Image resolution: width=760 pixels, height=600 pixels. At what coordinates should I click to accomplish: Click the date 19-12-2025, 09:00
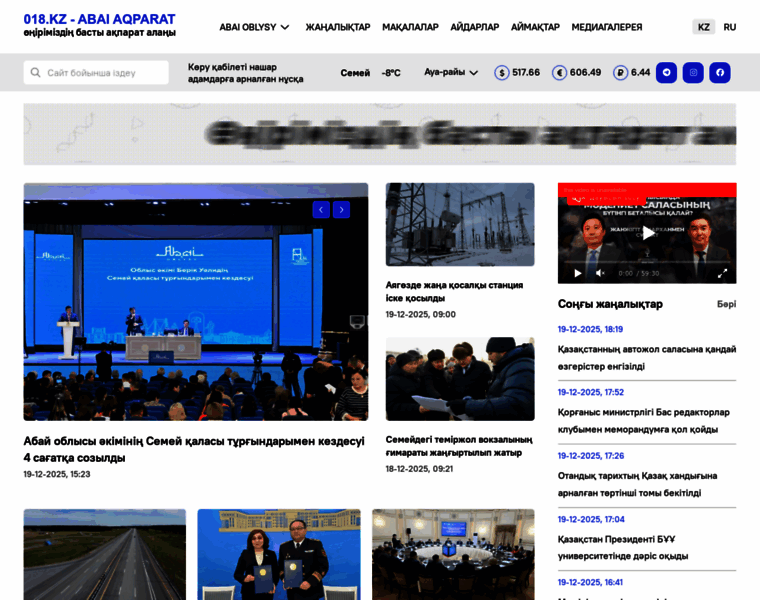tap(421, 314)
